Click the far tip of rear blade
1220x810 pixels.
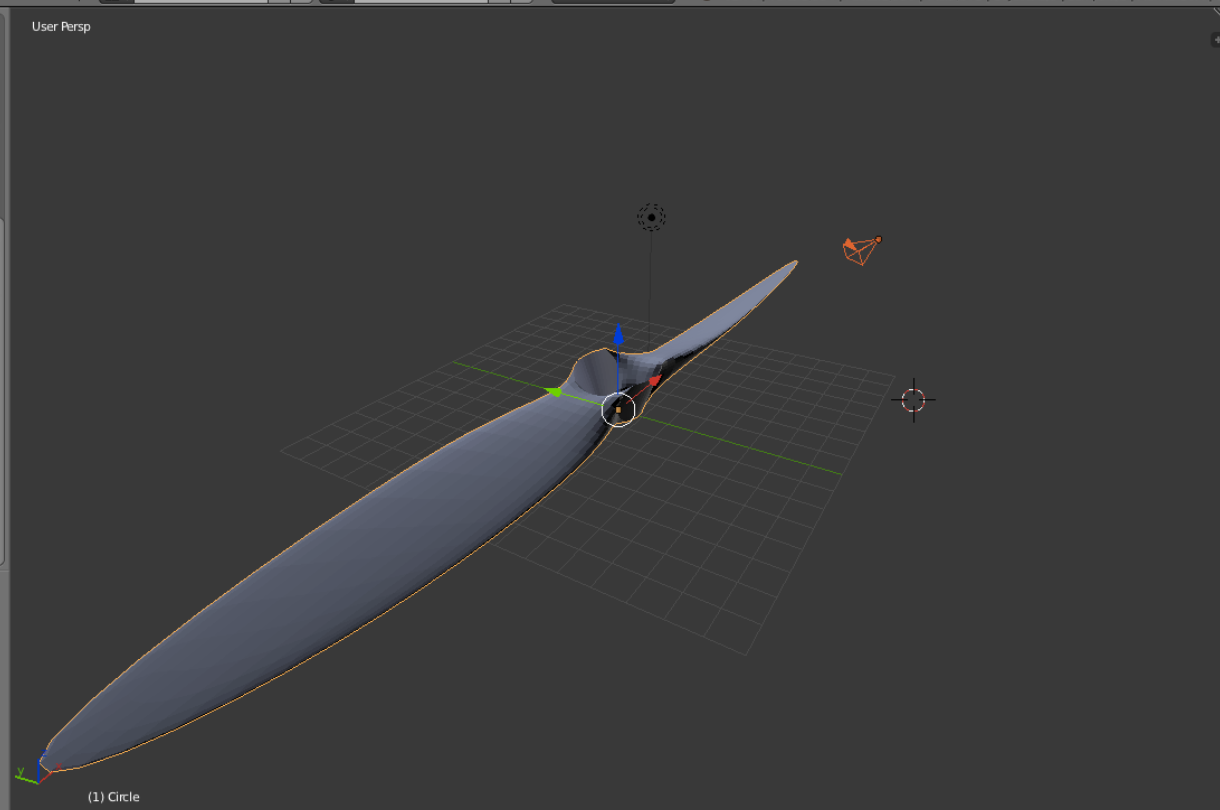click(x=794, y=264)
